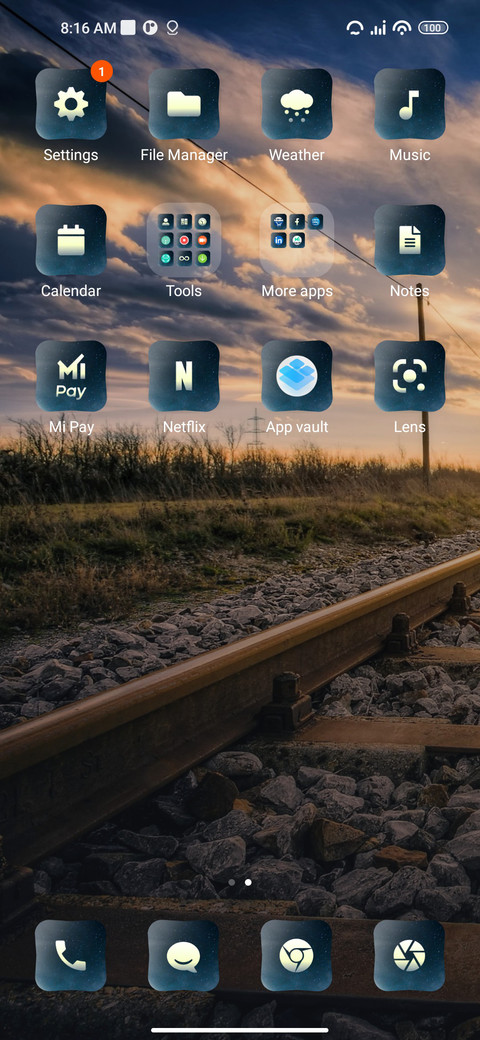
Task: Open the Settings app
Action: (71, 104)
